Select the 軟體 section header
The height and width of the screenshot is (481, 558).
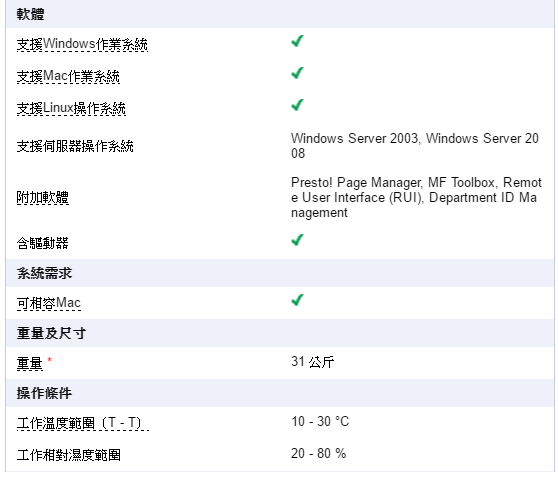coord(280,14)
